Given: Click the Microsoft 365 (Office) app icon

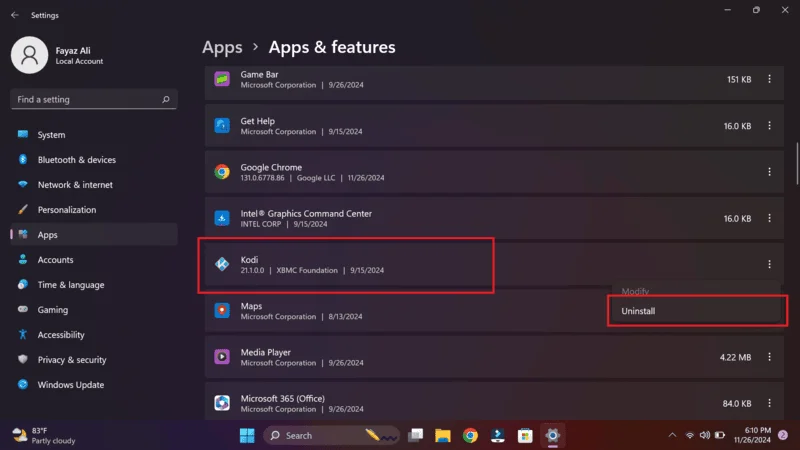Looking at the screenshot, I should [x=222, y=403].
